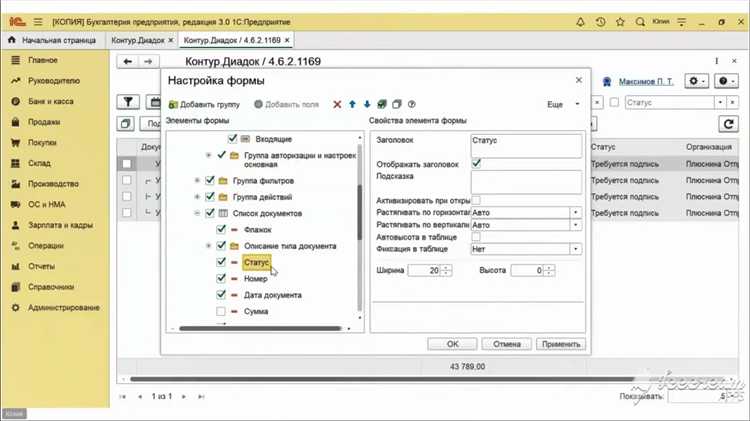Switch to Начальная страница tab
This screenshot has width=750, height=421.
(53, 40)
